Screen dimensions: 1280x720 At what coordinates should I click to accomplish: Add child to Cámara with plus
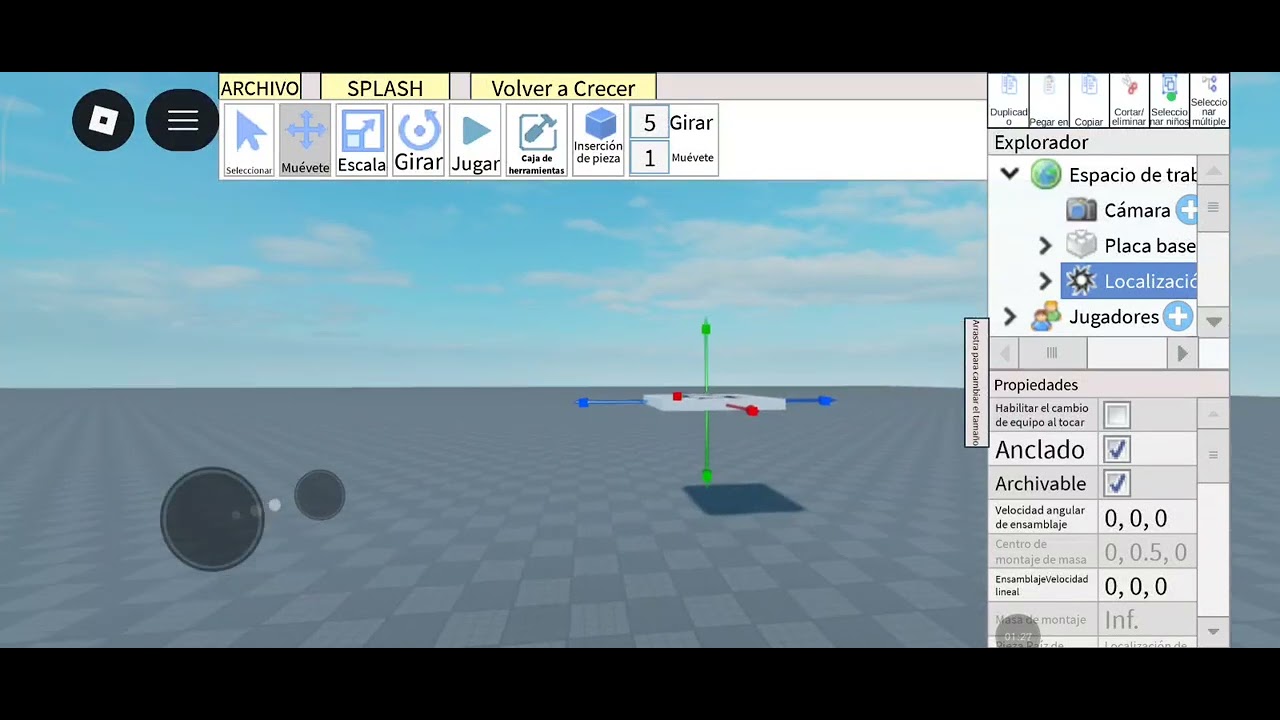click(1188, 210)
